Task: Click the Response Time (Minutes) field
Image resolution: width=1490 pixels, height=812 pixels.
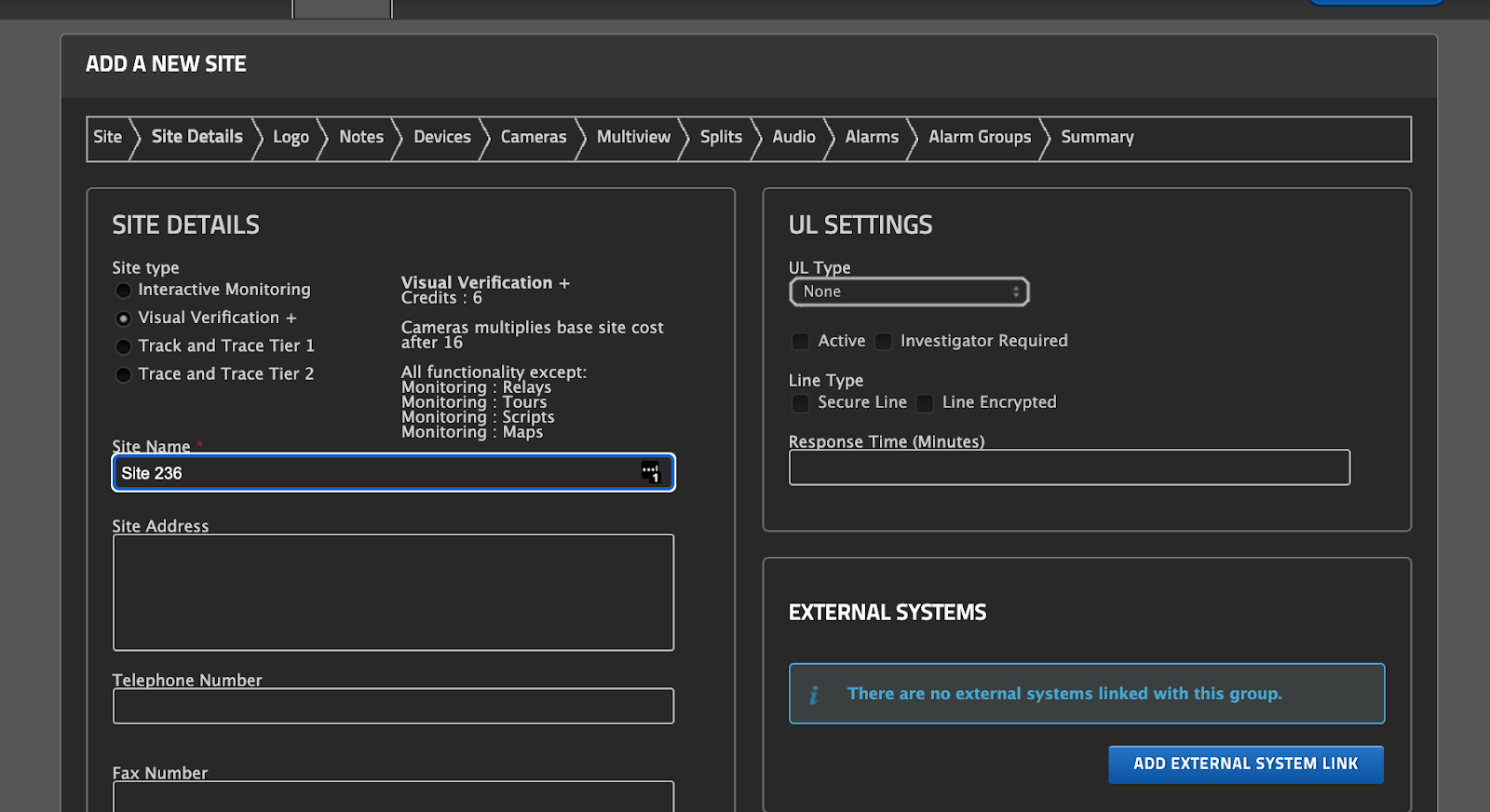Action: click(1069, 467)
